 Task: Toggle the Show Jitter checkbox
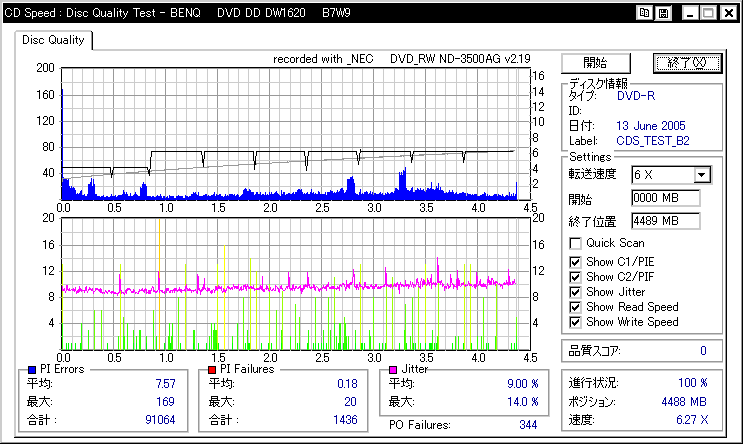(575, 292)
